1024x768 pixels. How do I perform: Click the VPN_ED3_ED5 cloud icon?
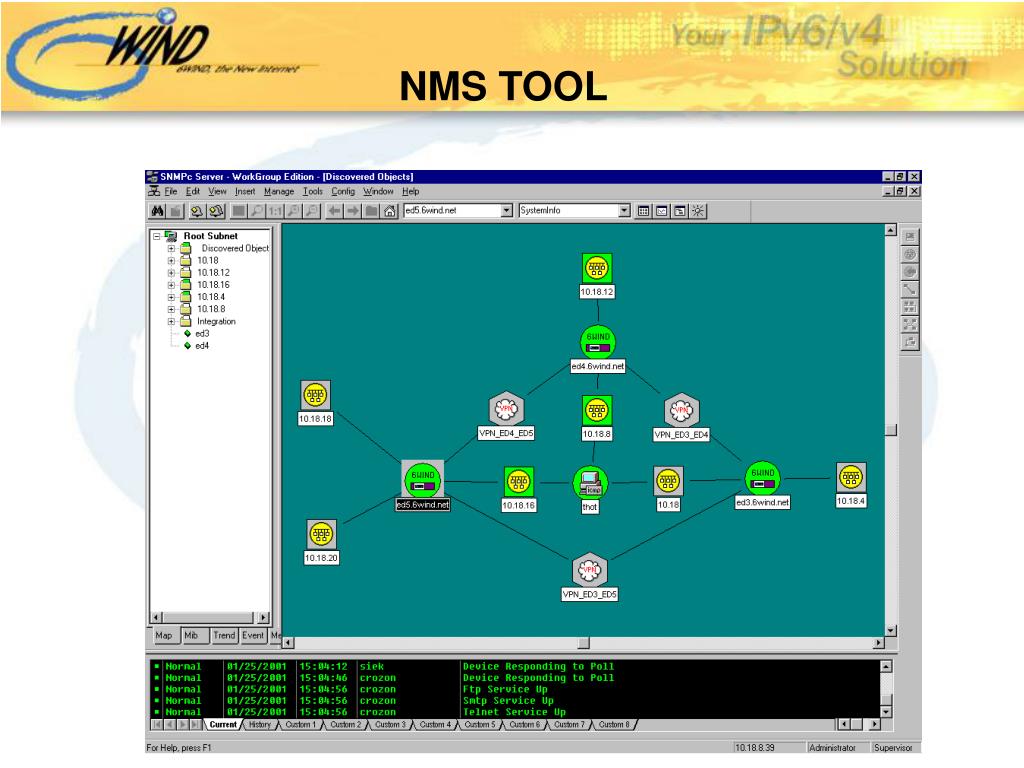click(x=590, y=570)
